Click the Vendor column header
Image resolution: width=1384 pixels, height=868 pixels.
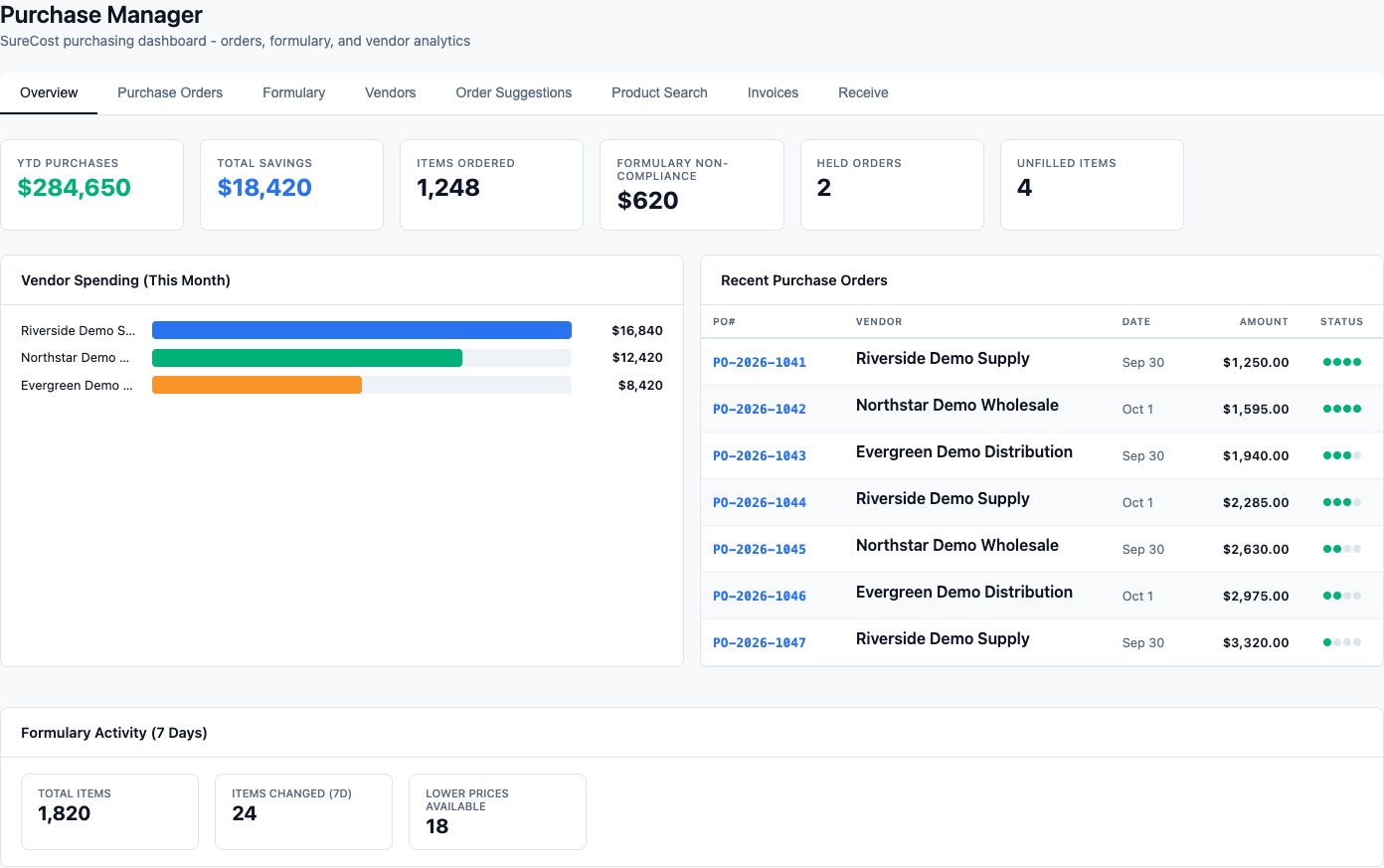click(879, 322)
